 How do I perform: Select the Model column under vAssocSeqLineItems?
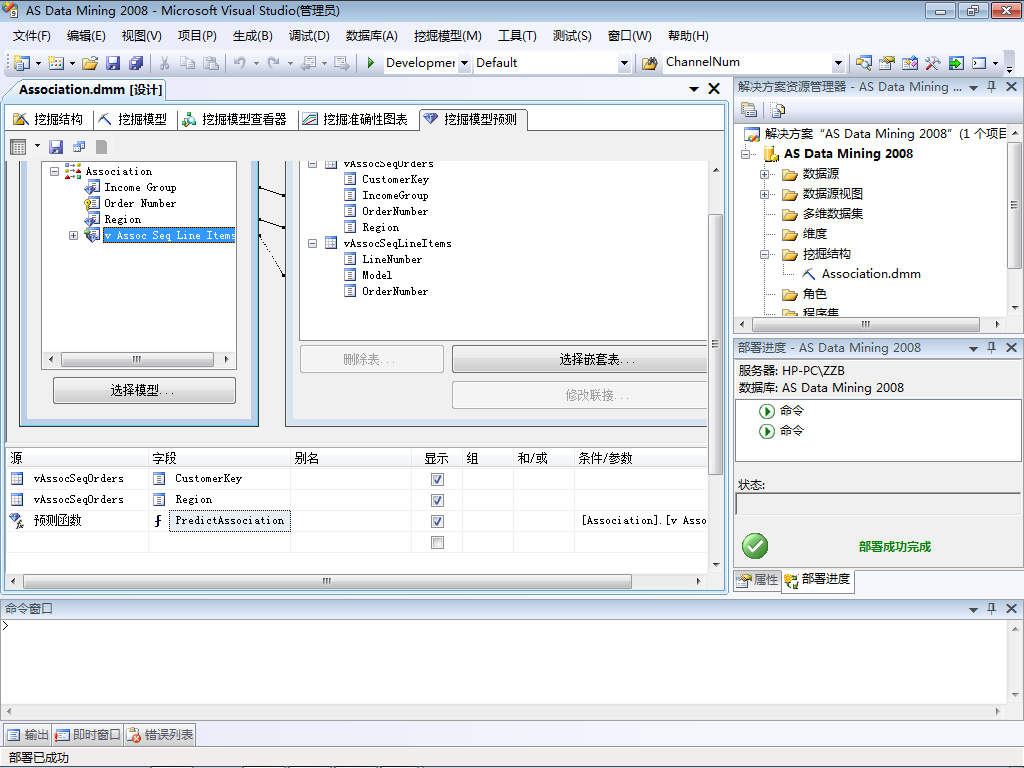[x=377, y=275]
